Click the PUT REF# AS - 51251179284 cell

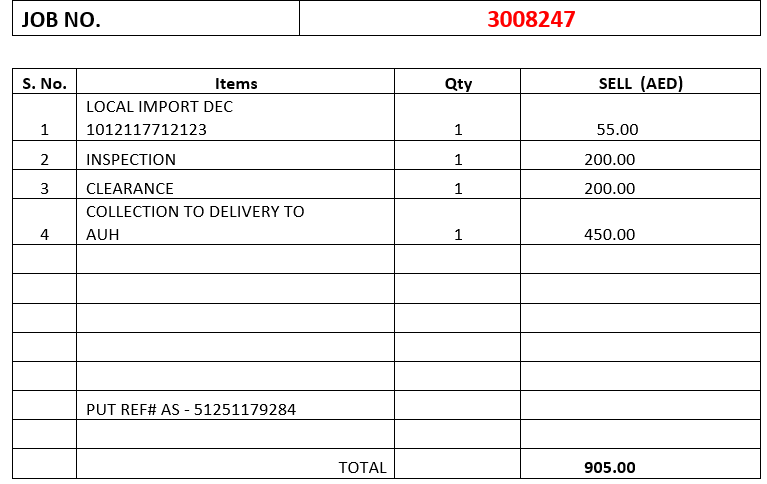[x=235, y=409]
